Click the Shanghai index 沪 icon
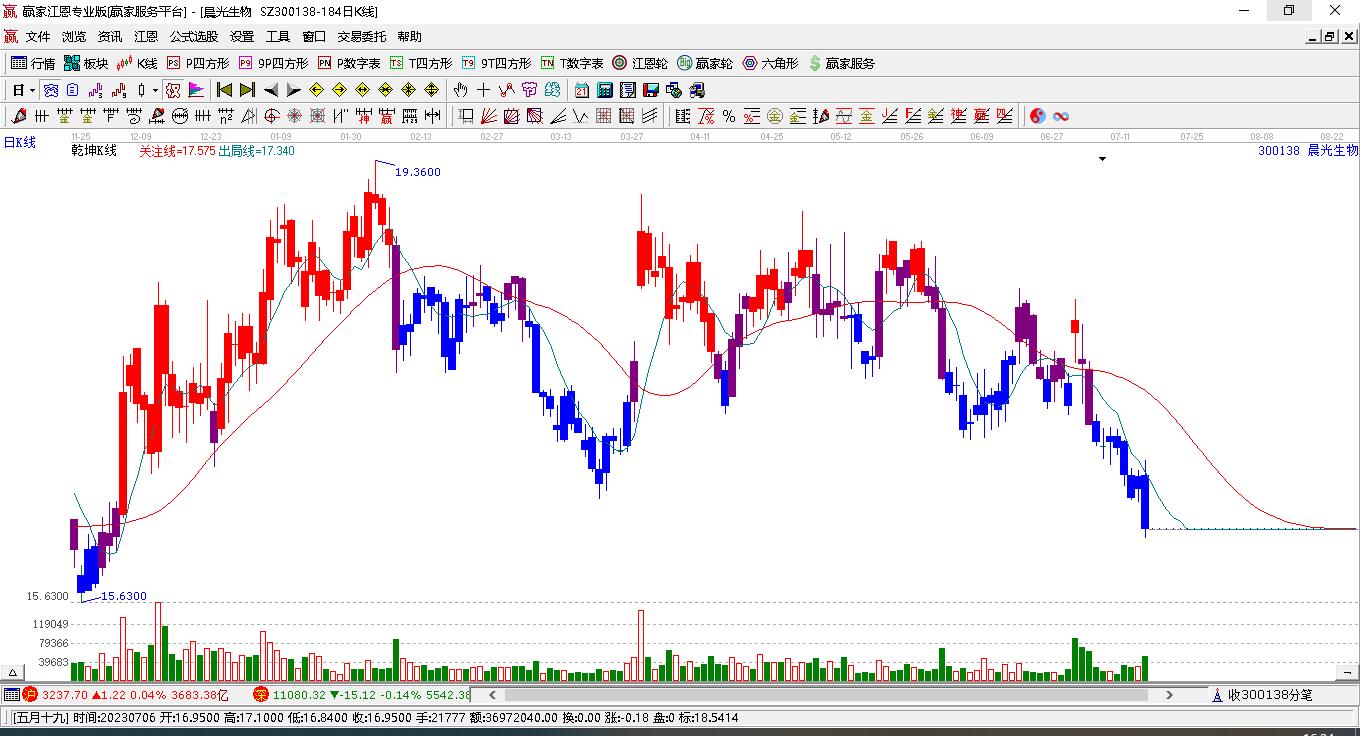This screenshot has height=736, width=1360. [30, 694]
